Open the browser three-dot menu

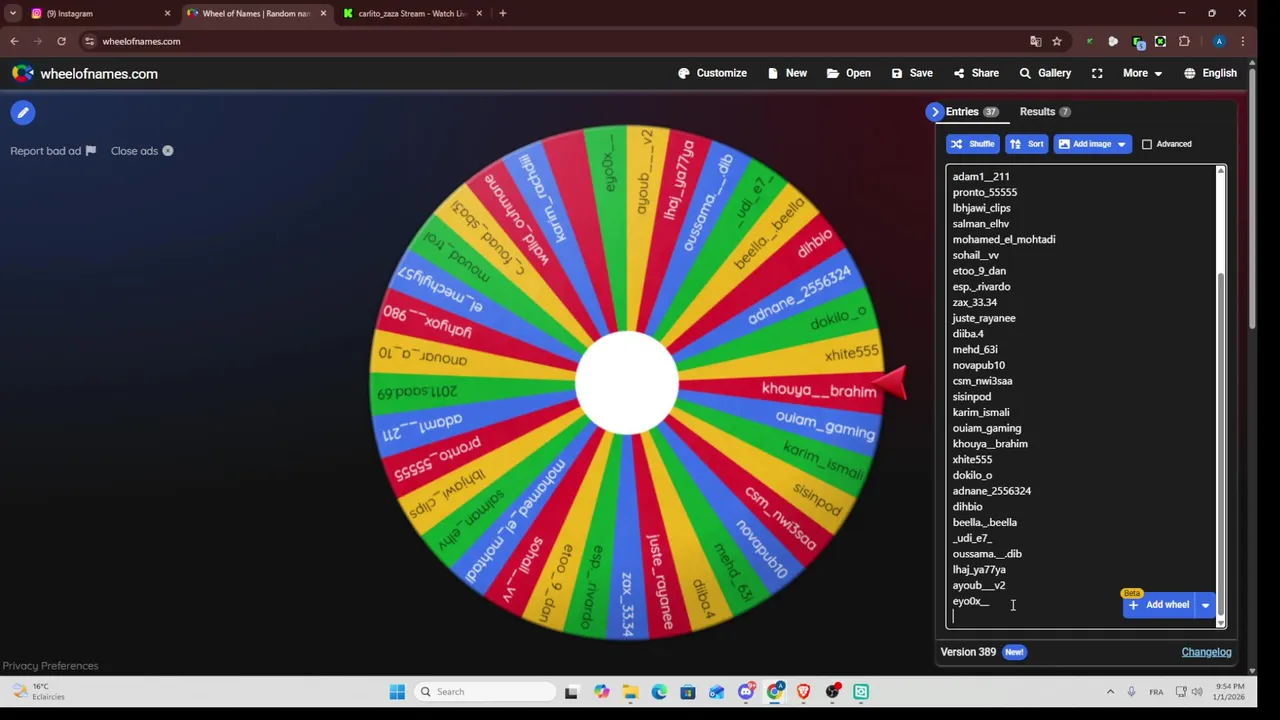click(x=1242, y=41)
